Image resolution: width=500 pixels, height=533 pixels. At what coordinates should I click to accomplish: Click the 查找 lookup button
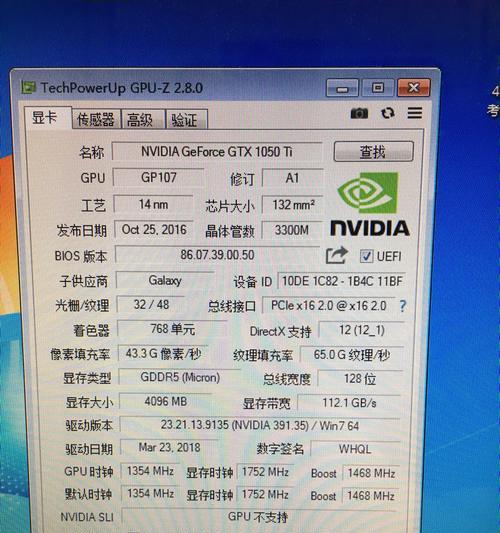pyautogui.click(x=374, y=152)
